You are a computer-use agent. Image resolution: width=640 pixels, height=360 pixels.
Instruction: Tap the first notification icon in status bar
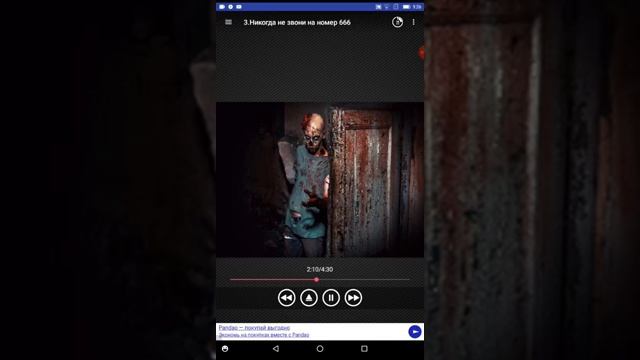click(222, 7)
